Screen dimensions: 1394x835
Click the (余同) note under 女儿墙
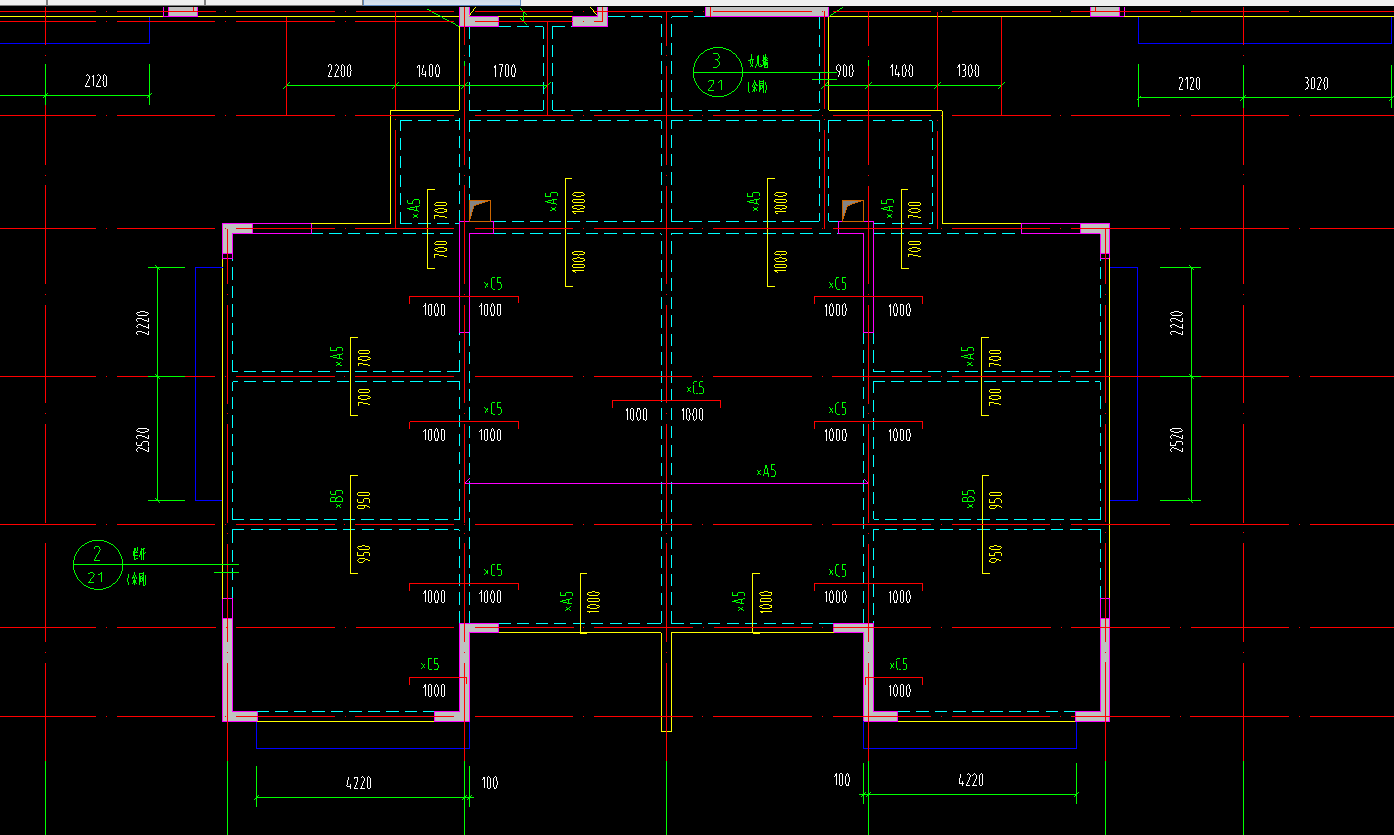757,87
